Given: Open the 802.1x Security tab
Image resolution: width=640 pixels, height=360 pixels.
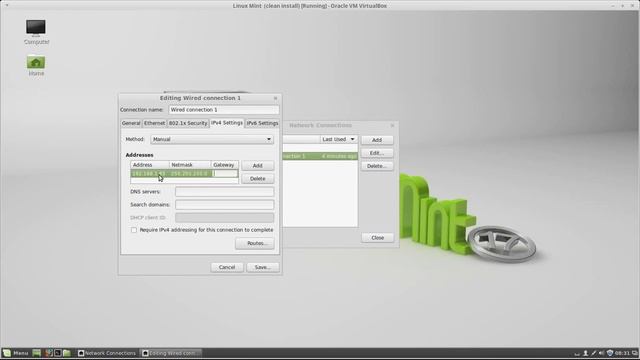Looking at the screenshot, I should (188, 123).
